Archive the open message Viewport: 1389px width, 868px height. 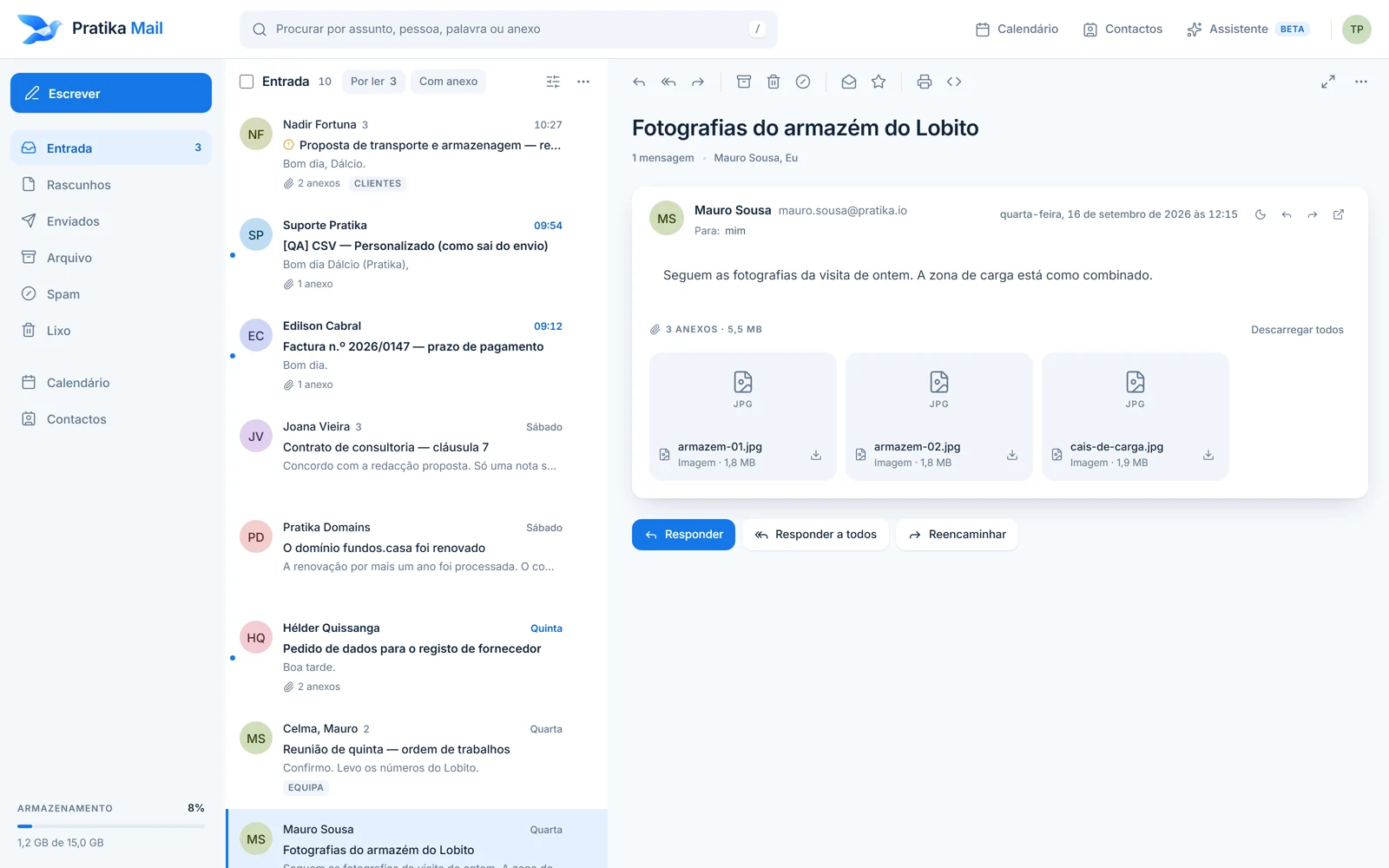click(x=744, y=82)
